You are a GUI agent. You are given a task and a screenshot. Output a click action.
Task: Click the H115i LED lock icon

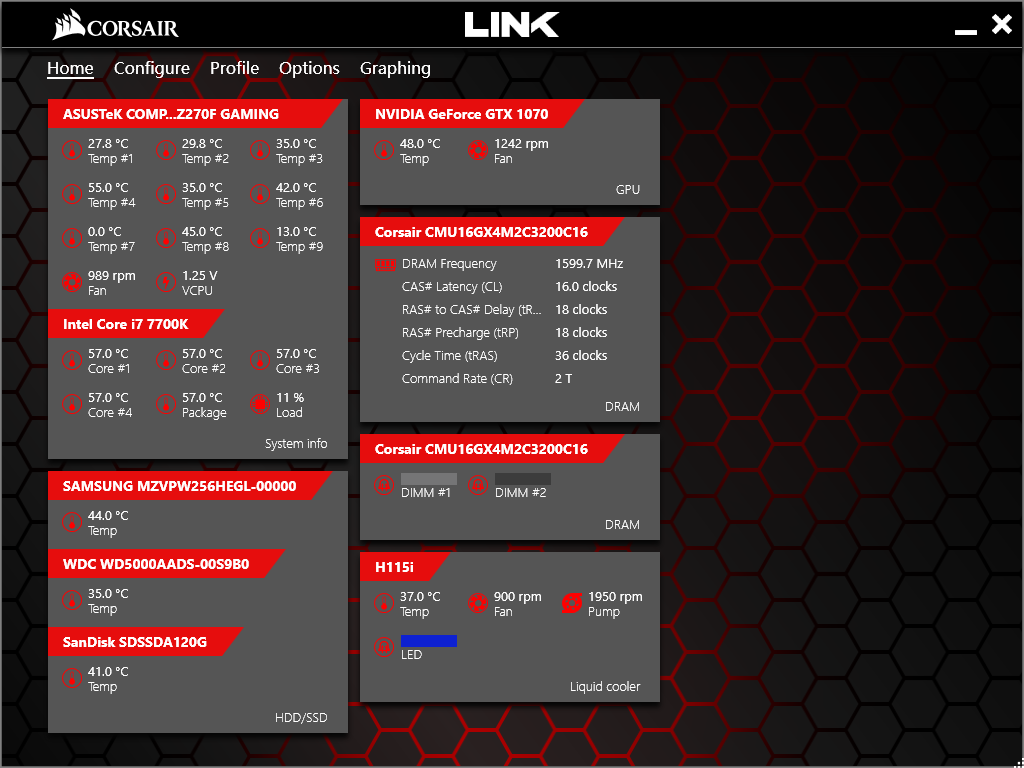[383, 647]
